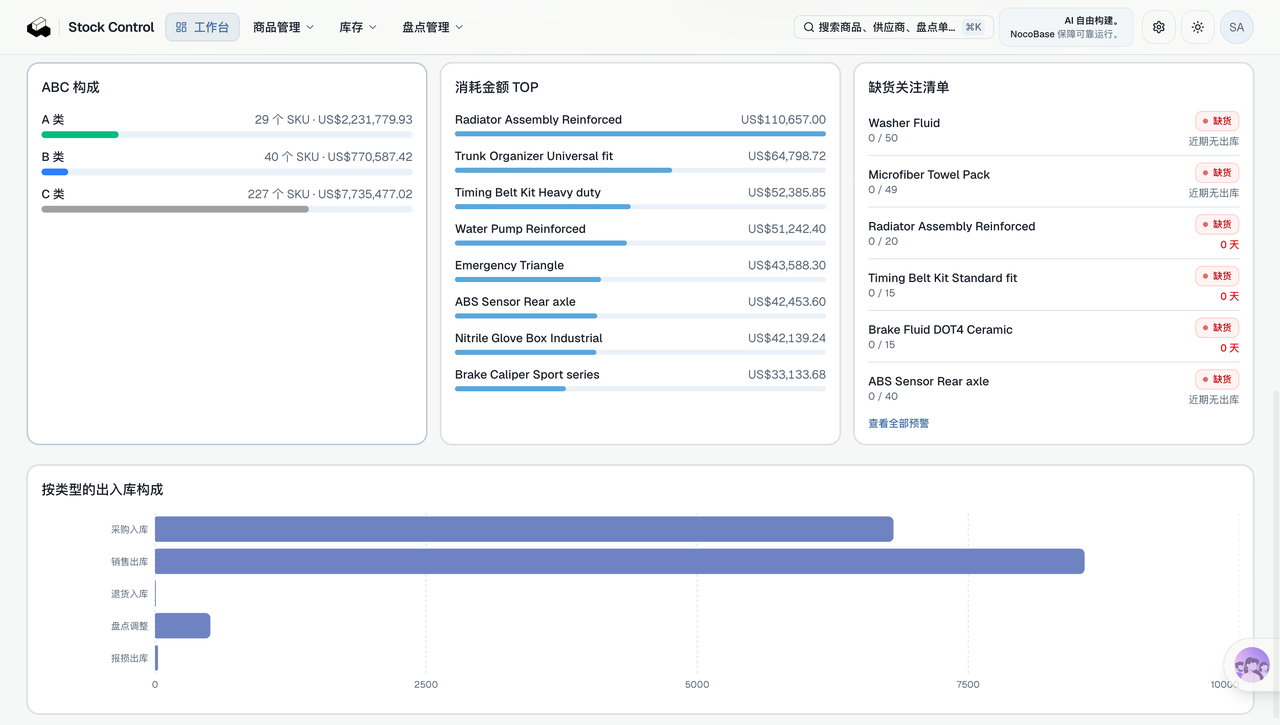Click the 40 个 SKU B 类 summary
This screenshot has width=1280, height=725.
[x=338, y=157]
